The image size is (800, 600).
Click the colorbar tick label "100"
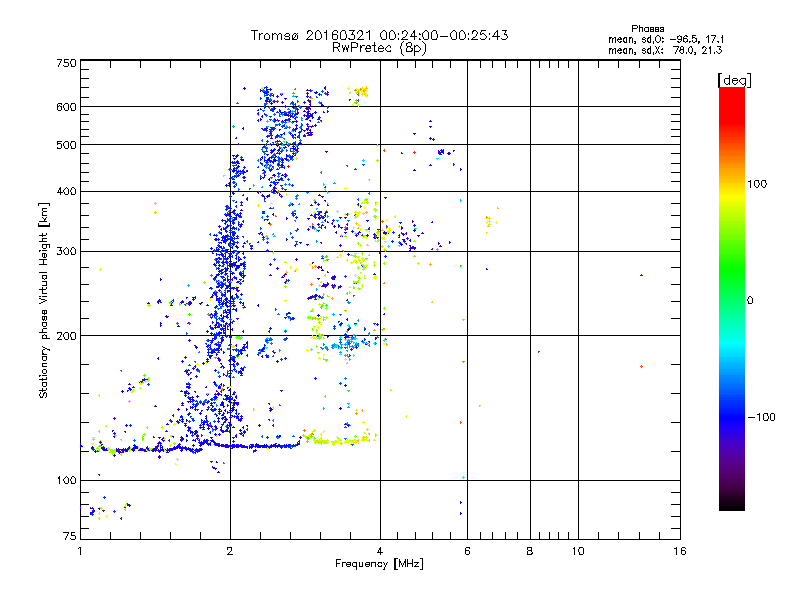[x=757, y=184]
